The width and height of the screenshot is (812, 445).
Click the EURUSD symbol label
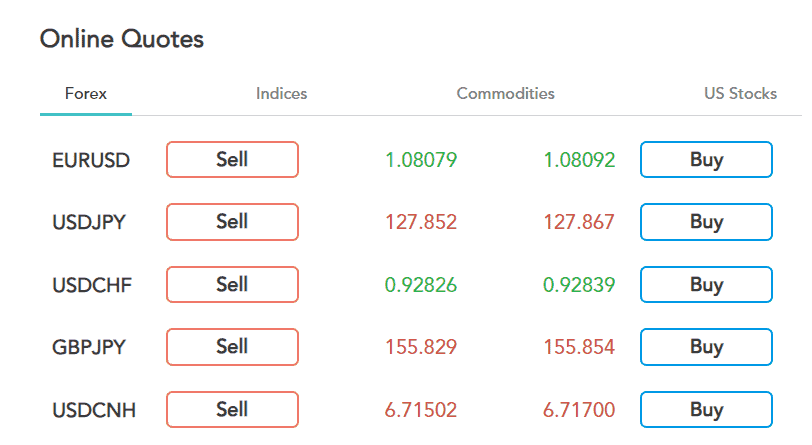click(91, 161)
